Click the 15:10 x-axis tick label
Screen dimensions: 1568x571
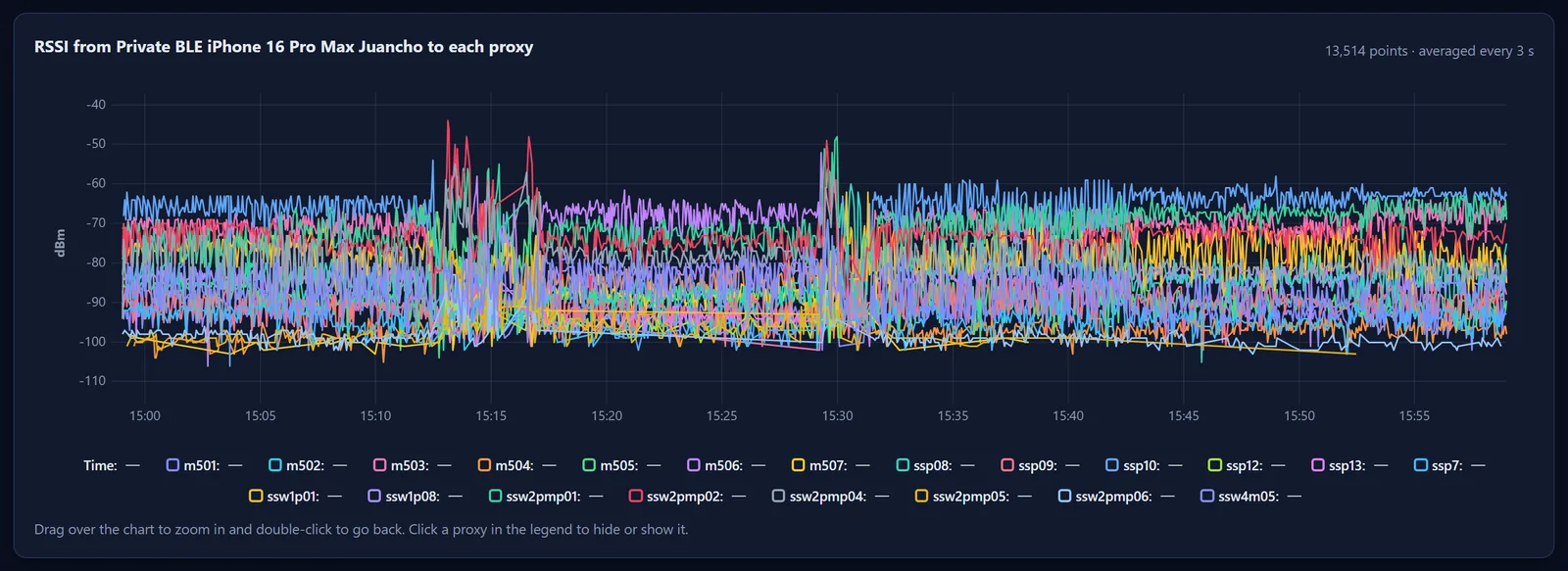375,416
